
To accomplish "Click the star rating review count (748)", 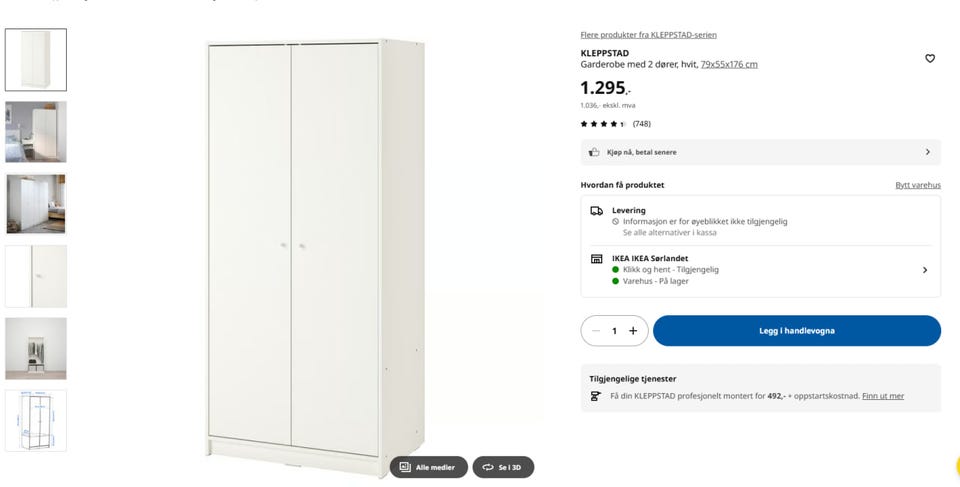I will click(642, 124).
